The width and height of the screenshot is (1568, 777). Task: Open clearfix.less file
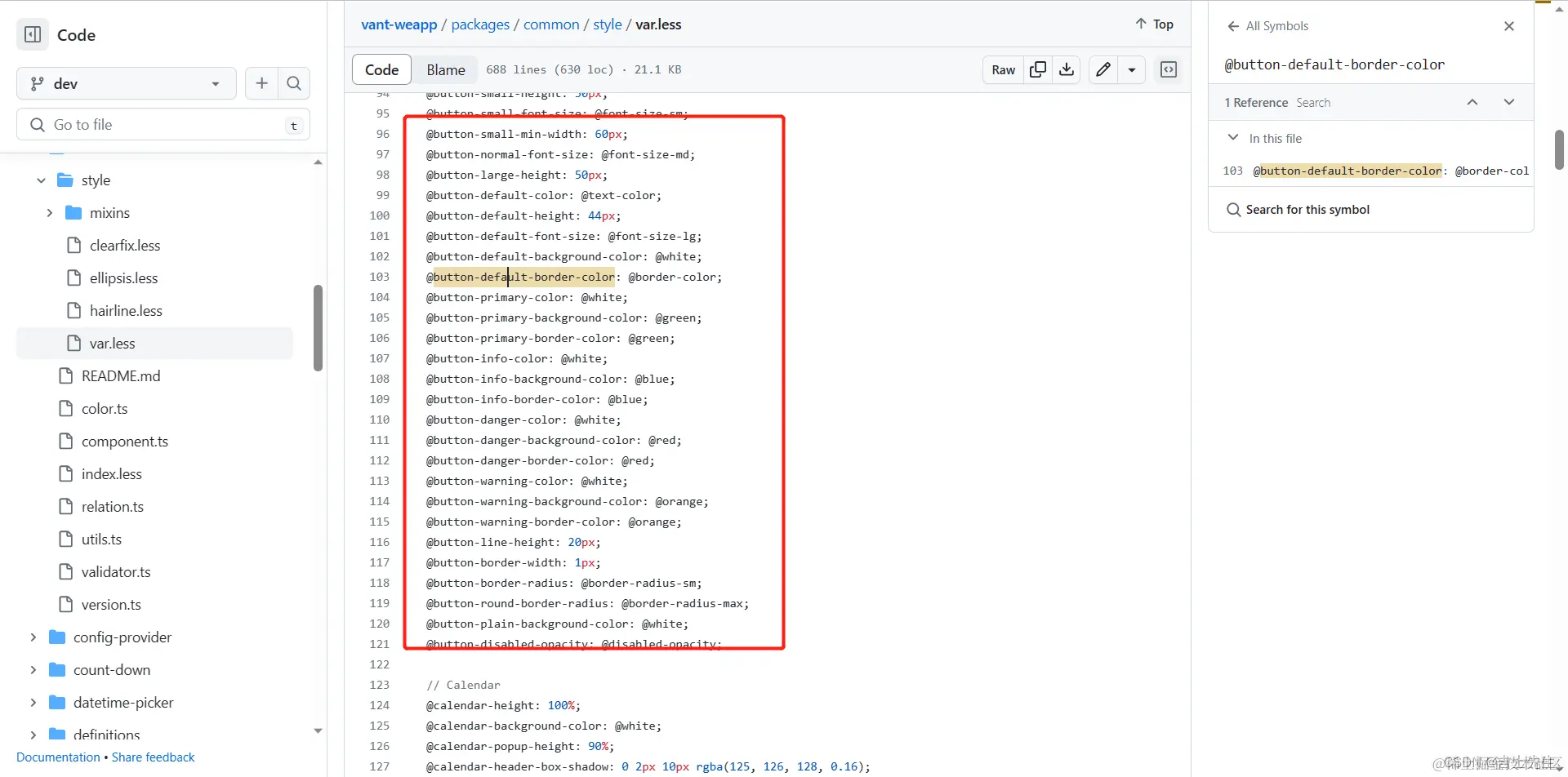tap(125, 246)
